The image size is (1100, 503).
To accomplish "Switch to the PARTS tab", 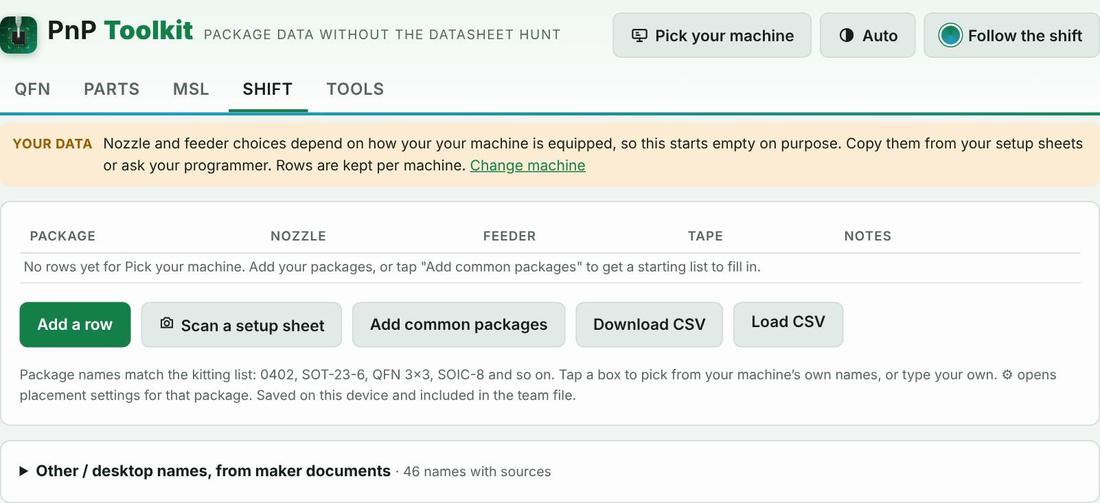I will 112,89.
